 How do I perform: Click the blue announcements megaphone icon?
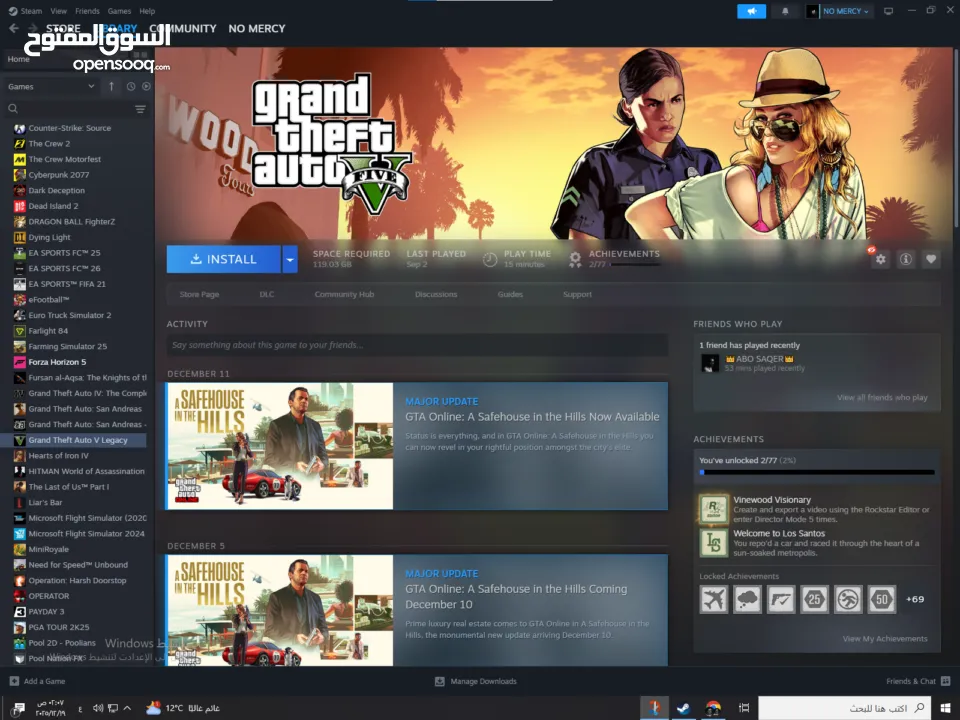(x=751, y=11)
